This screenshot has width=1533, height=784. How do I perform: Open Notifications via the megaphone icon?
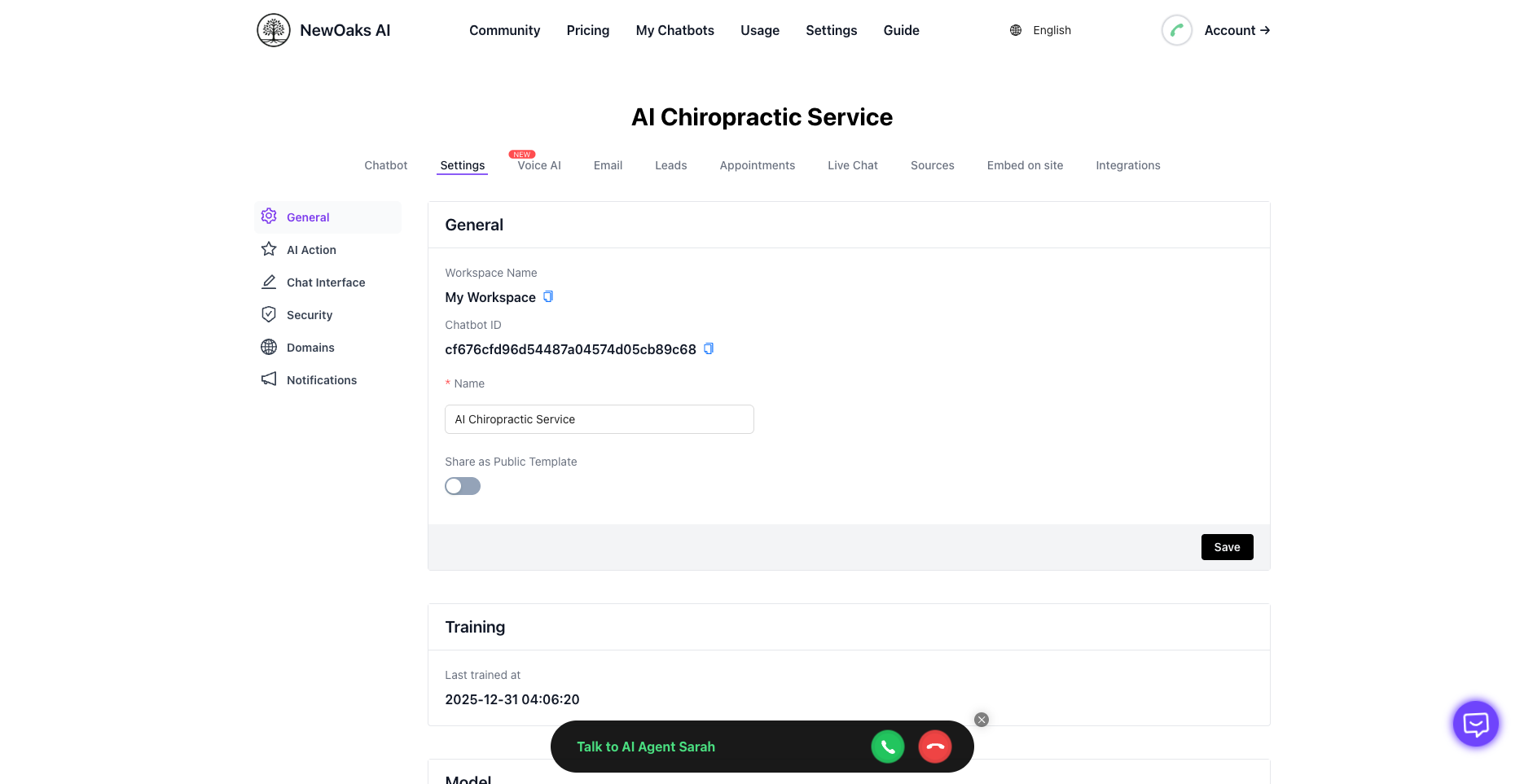(269, 379)
